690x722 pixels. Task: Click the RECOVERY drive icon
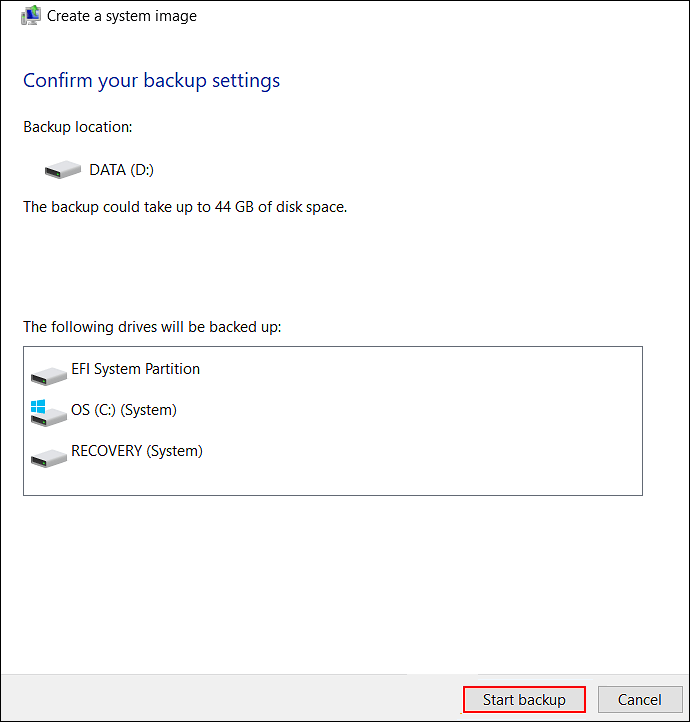[48, 456]
